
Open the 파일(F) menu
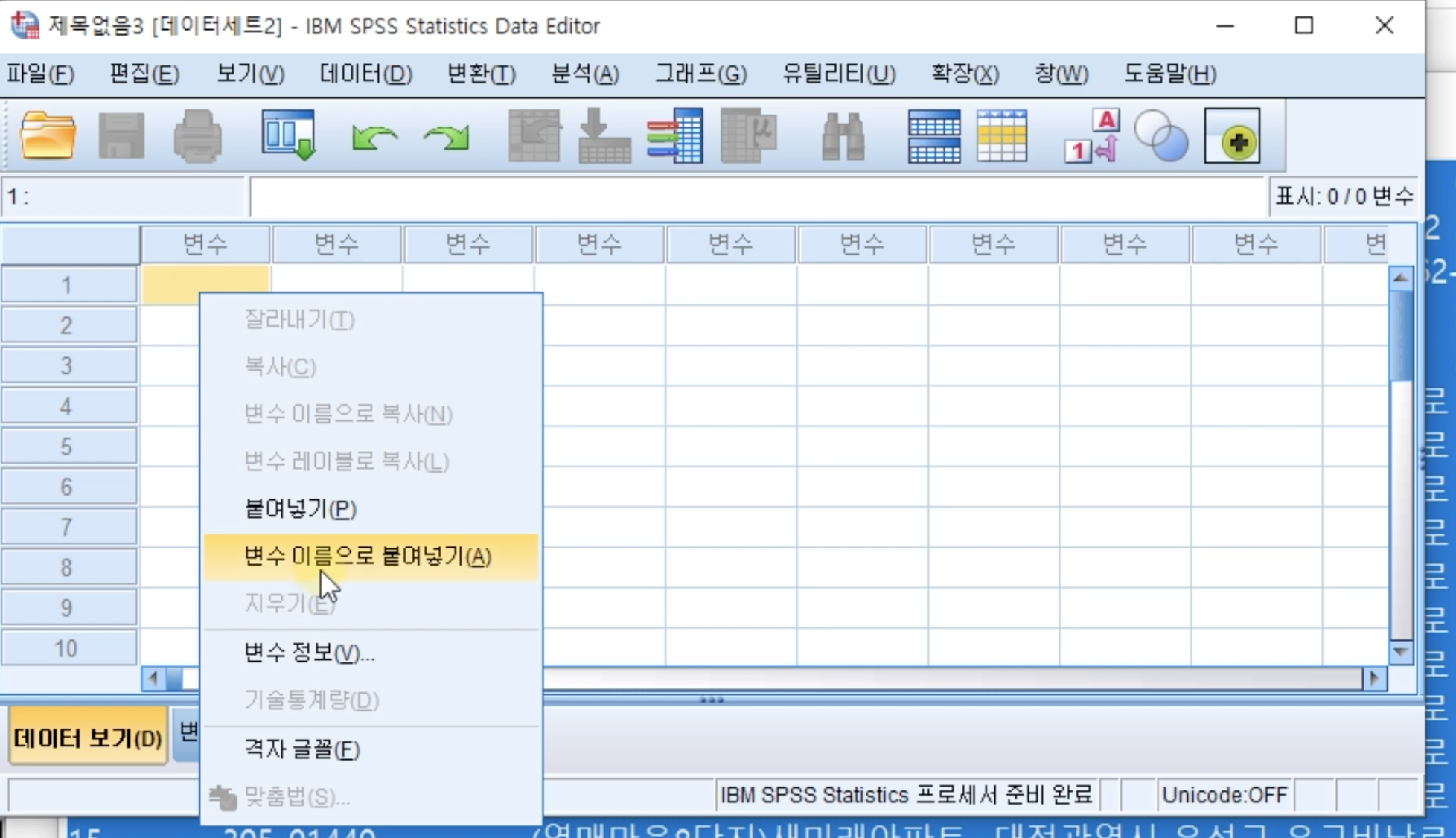click(x=41, y=74)
